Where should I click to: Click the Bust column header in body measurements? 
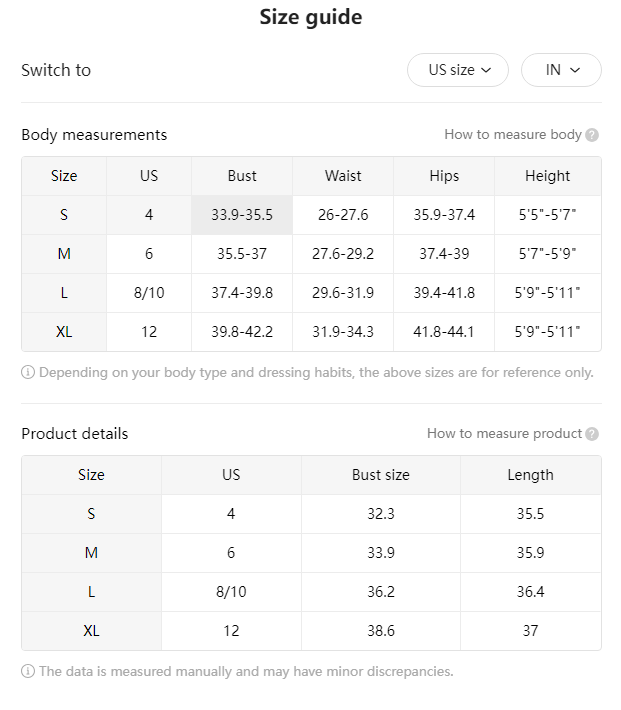point(242,176)
